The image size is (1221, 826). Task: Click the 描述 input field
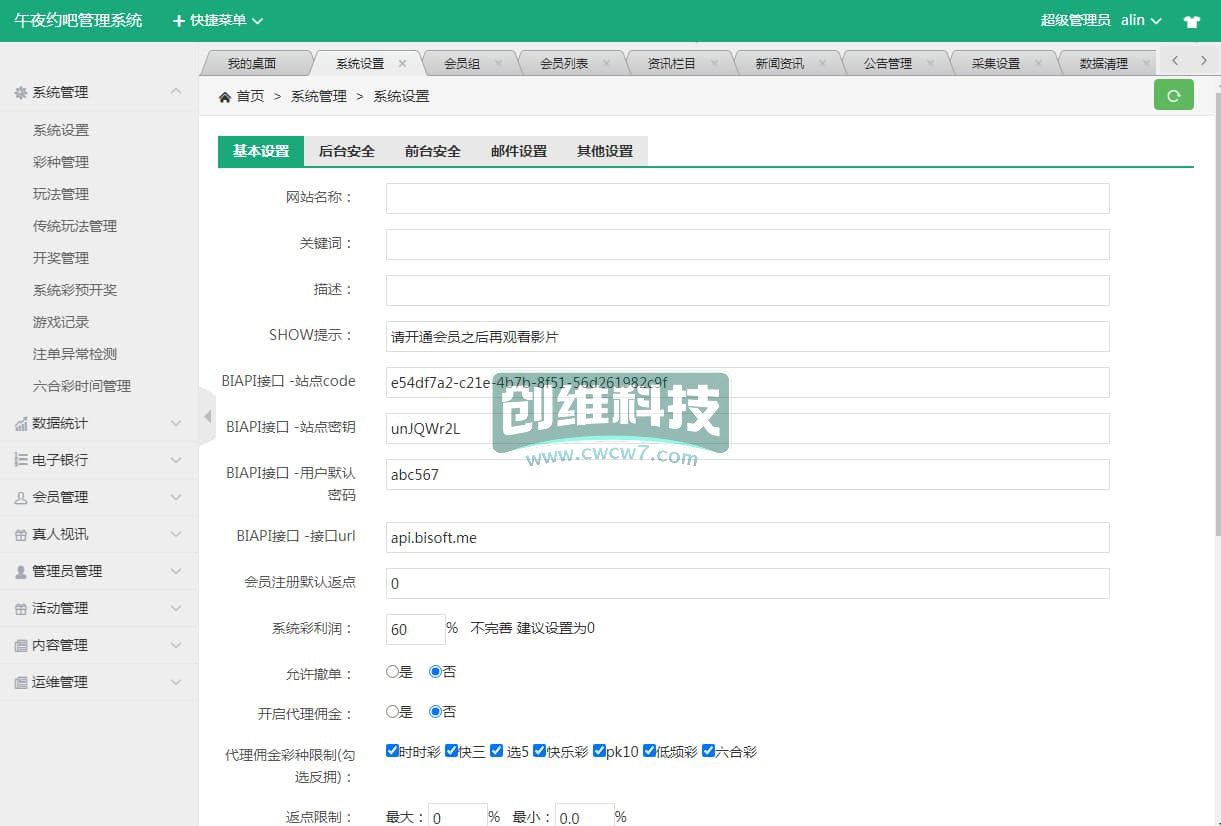748,290
